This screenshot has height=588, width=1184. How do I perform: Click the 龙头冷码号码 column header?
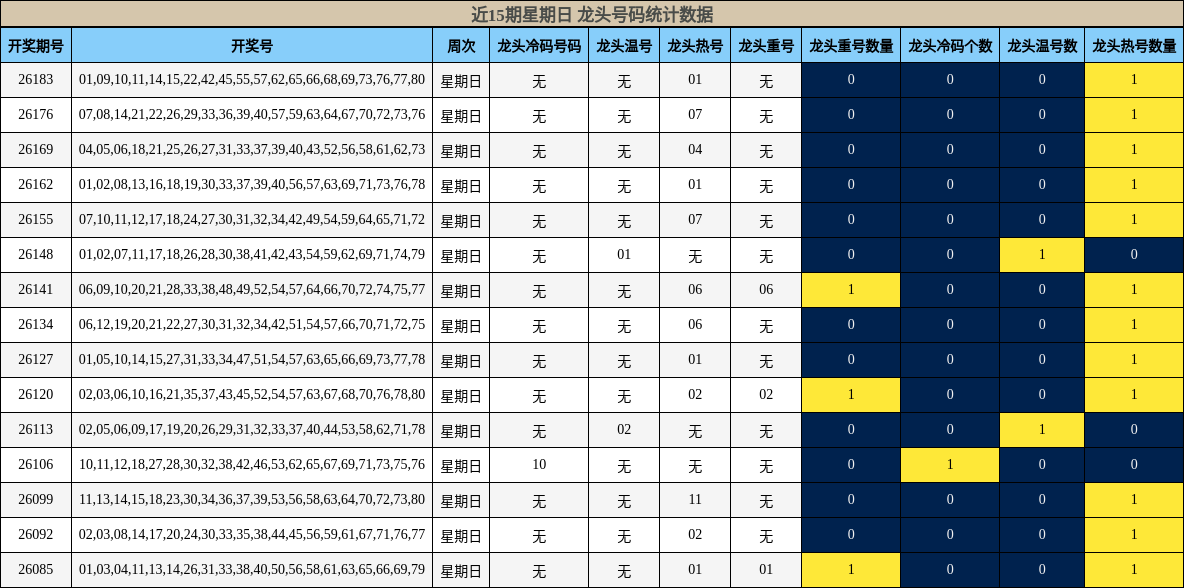pyautogui.click(x=539, y=45)
